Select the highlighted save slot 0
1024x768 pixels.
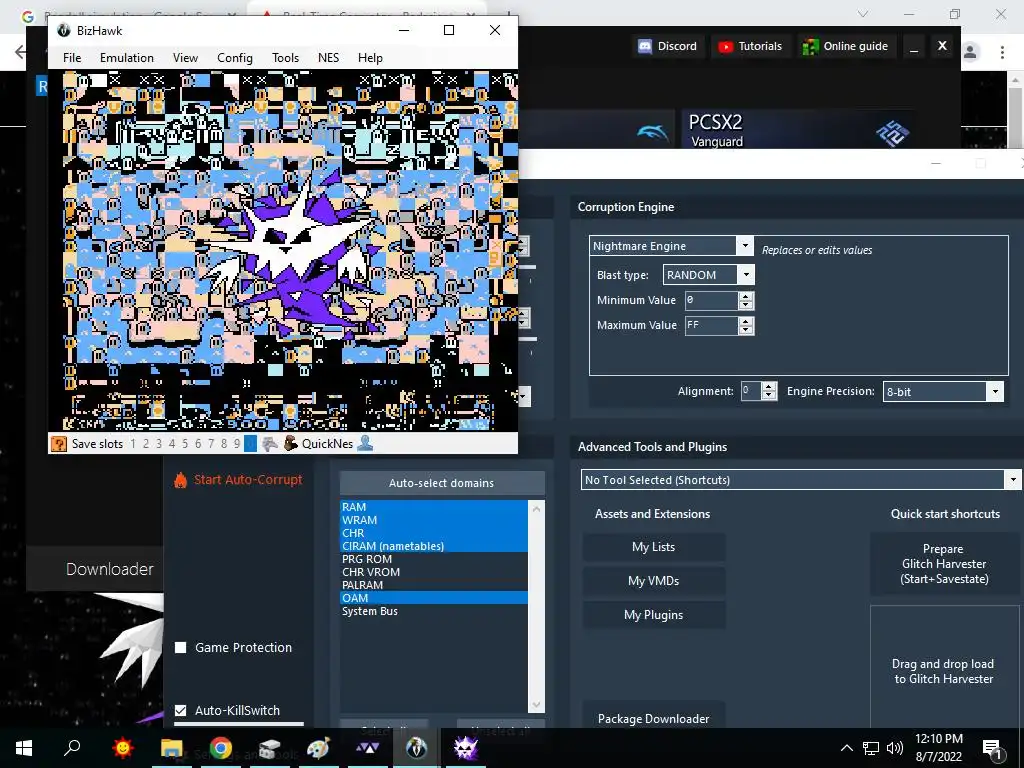pyautogui.click(x=250, y=444)
